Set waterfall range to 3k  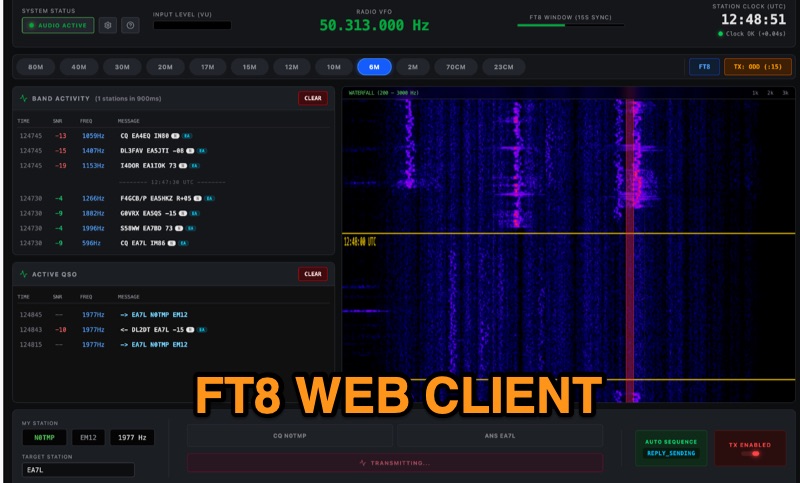[786, 93]
